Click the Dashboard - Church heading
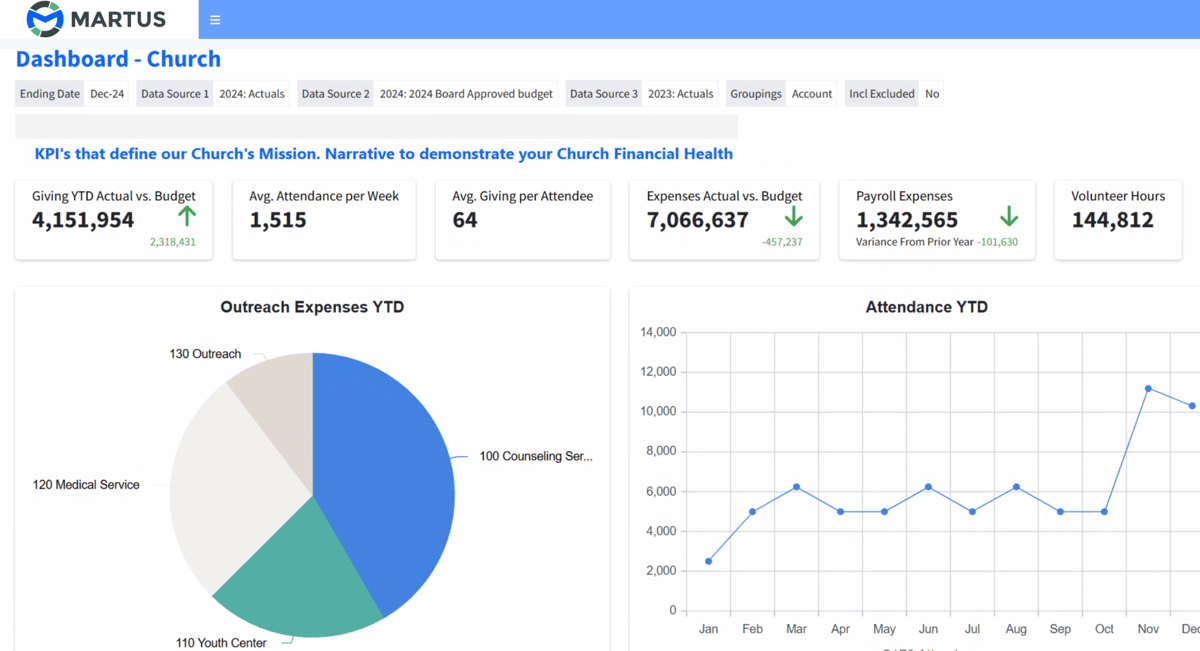Image resolution: width=1200 pixels, height=651 pixels. tap(118, 59)
